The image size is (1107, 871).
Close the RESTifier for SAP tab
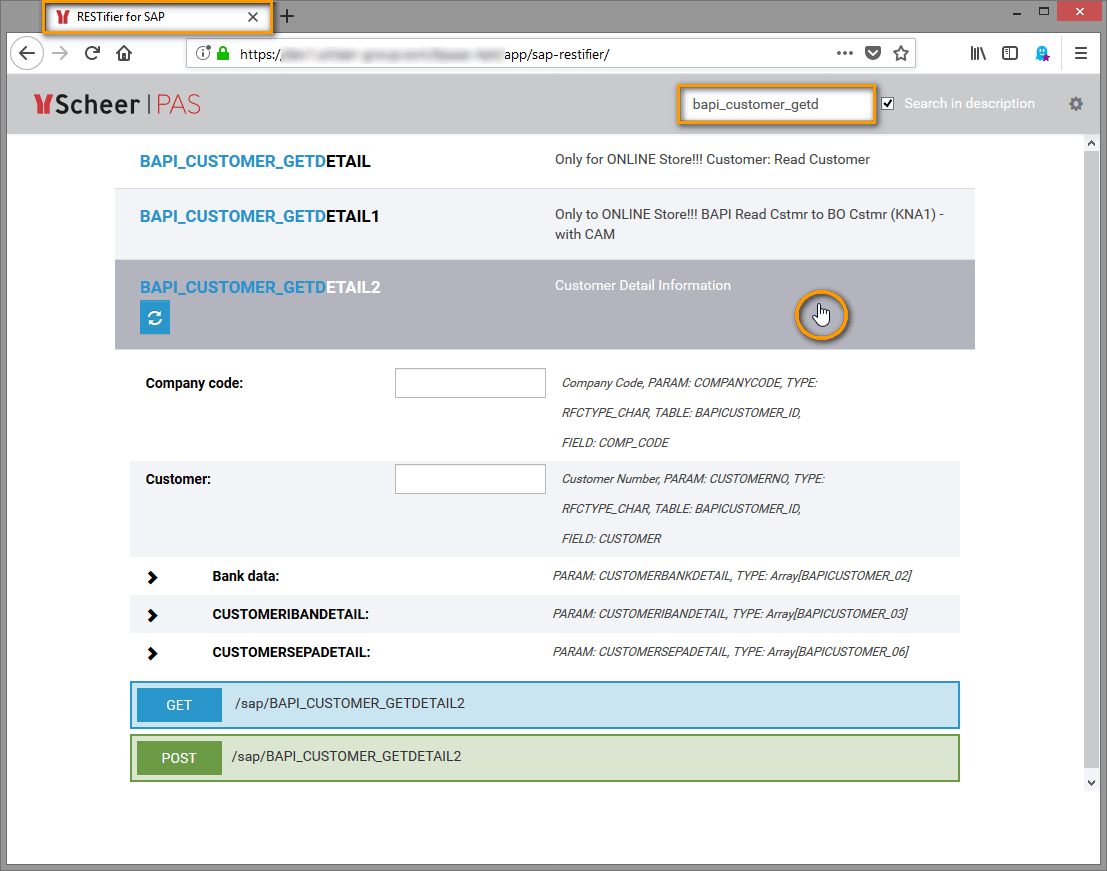253,17
